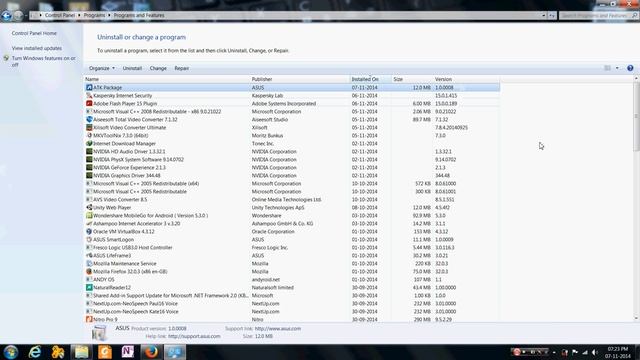Screen dimensions: 640x360
Task: Click the MKVToolNix 7.3.0 icon
Action: [x=89, y=136]
